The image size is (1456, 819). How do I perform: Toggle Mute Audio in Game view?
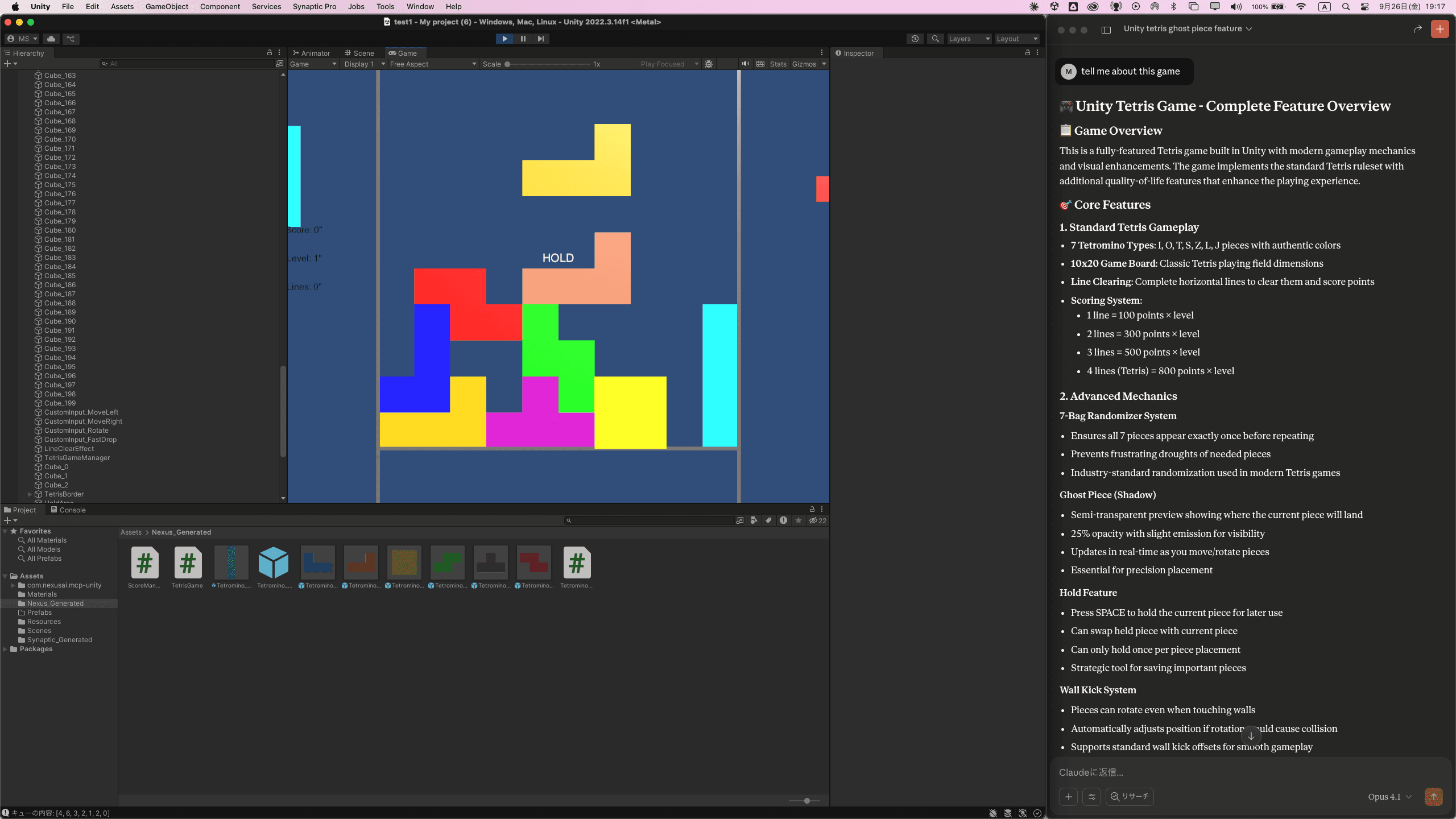(x=745, y=64)
